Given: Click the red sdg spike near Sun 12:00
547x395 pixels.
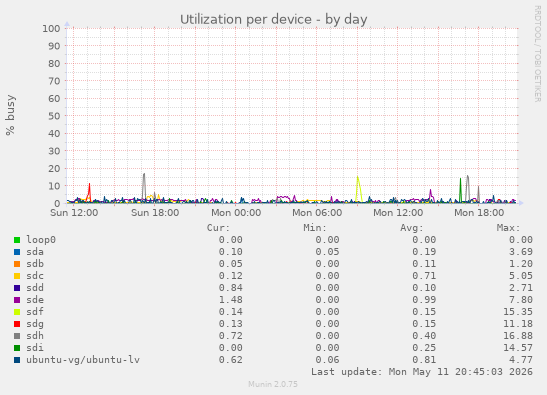Looking at the screenshot, I should point(89,192).
